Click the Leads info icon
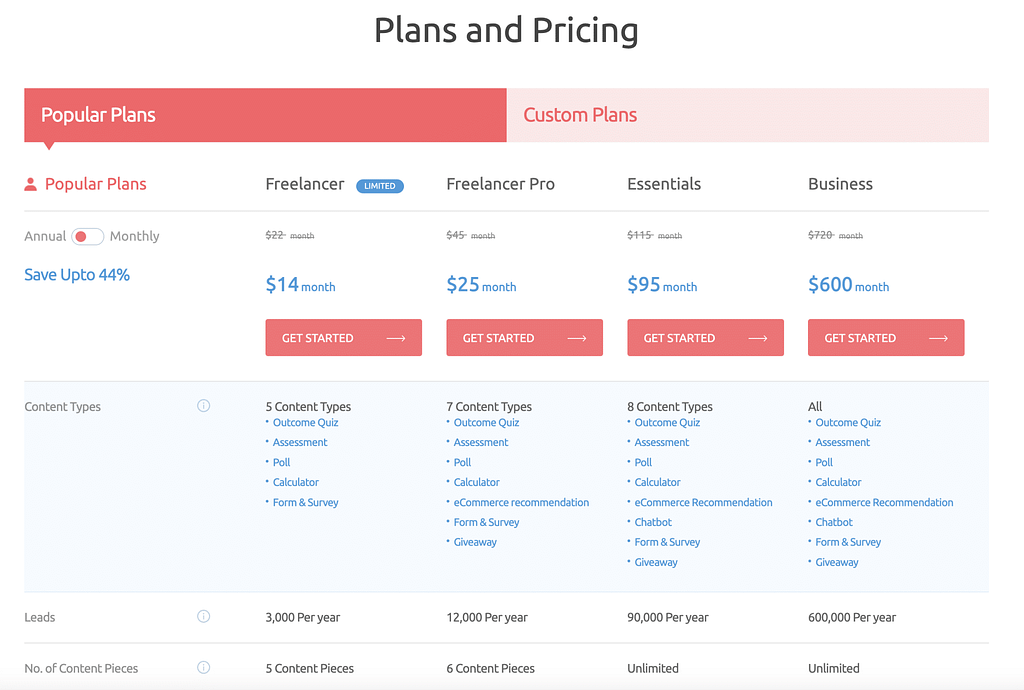Image resolution: width=1024 pixels, height=690 pixels. [203, 616]
